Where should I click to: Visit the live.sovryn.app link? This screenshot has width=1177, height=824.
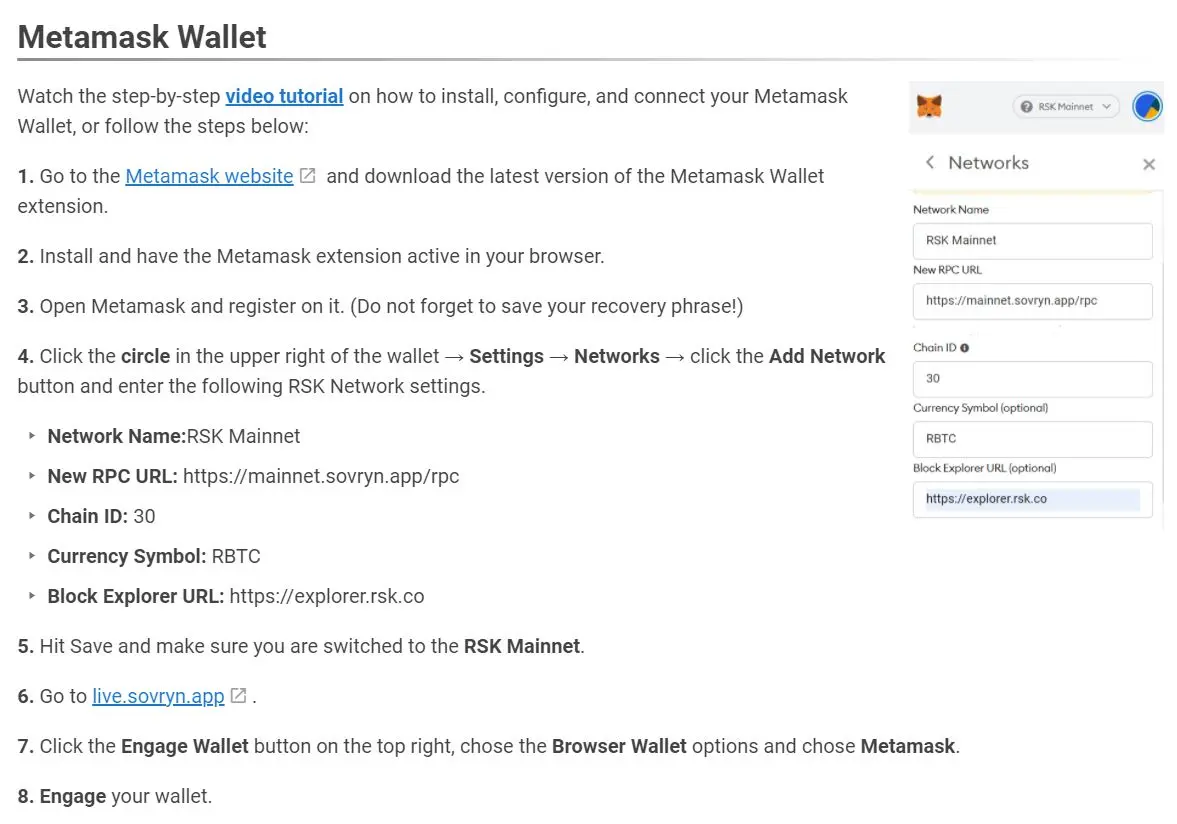[x=158, y=696]
